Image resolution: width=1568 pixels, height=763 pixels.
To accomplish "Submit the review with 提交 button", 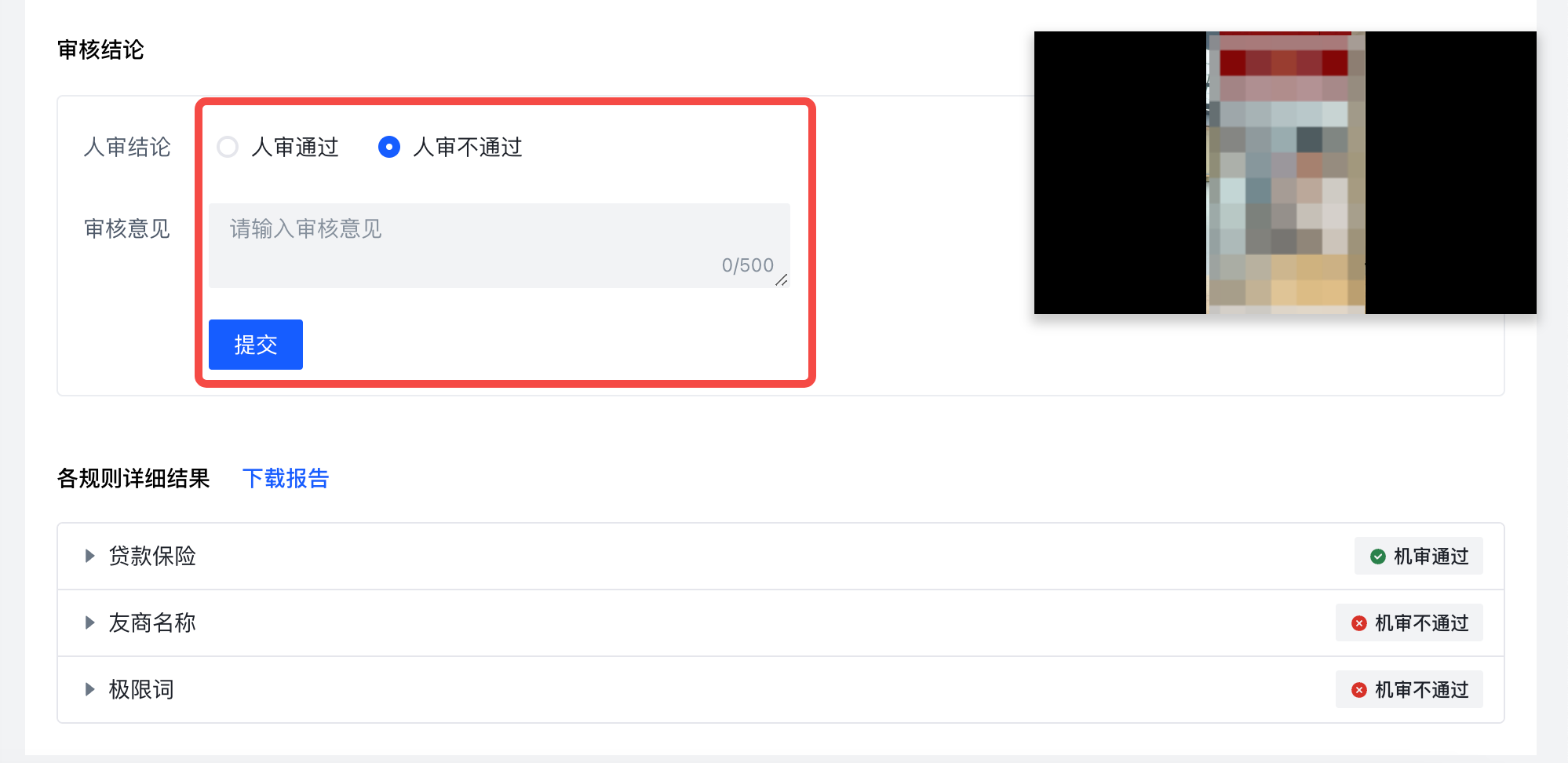I will (x=256, y=345).
